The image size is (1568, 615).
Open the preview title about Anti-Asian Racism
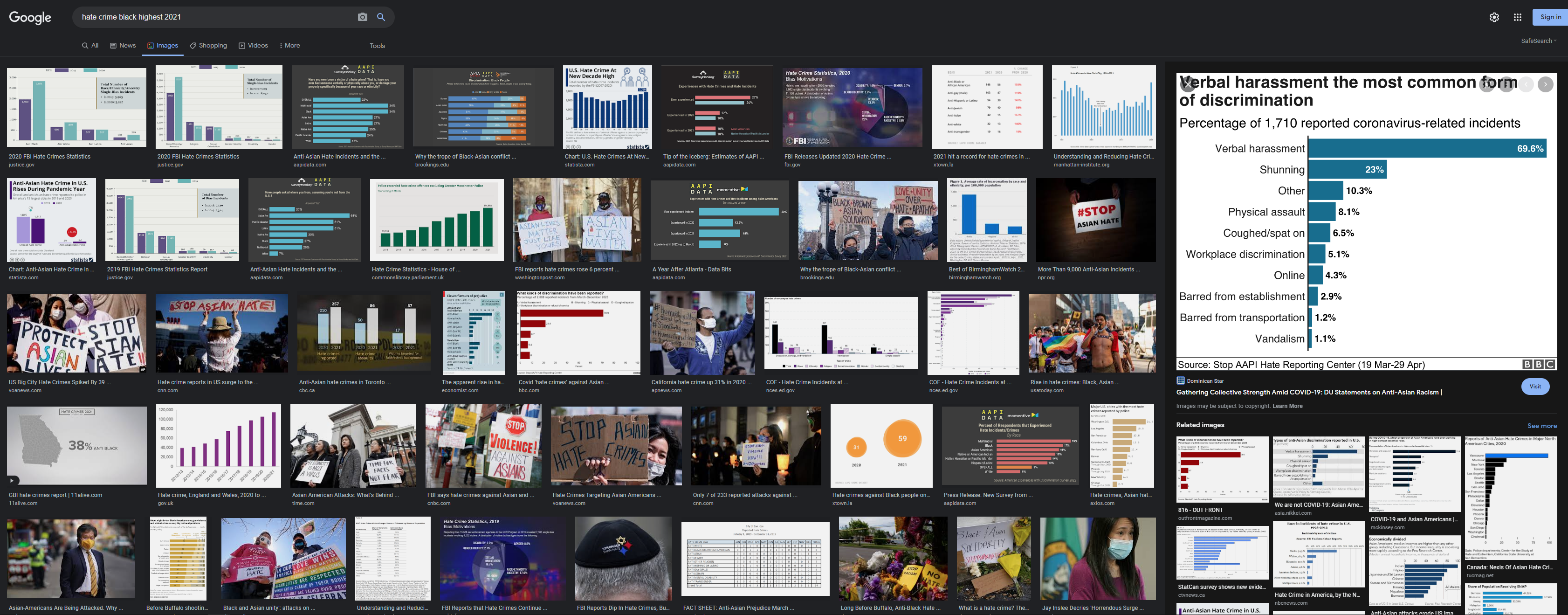pos(1309,392)
